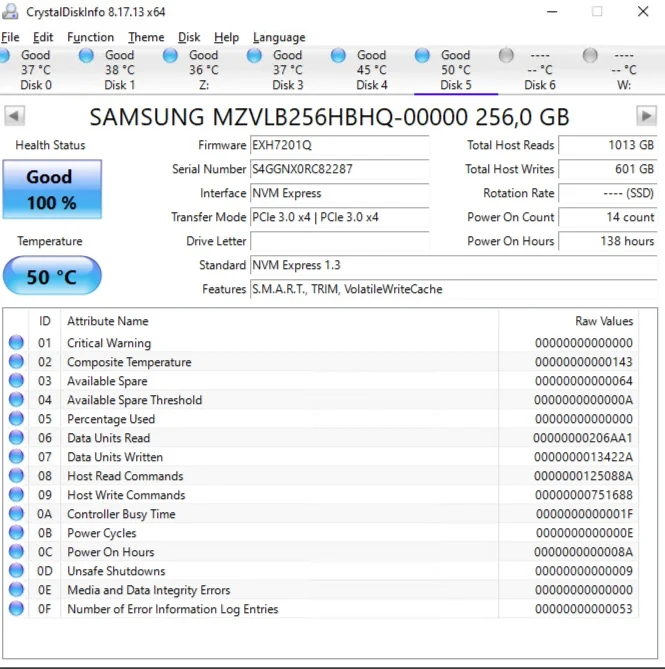Click the empty Drive Letter field
Image resolution: width=665 pixels, height=669 pixels.
tap(340, 241)
